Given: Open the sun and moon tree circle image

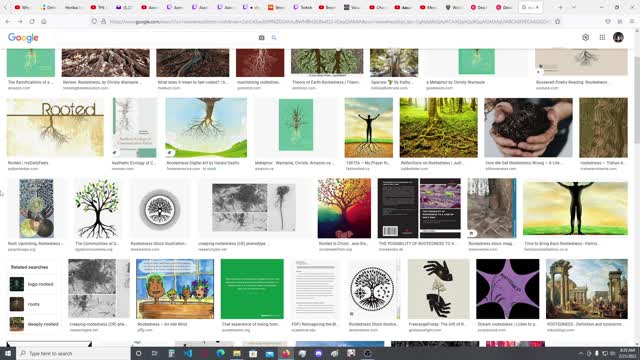Looking at the screenshot, I should 372,289.
